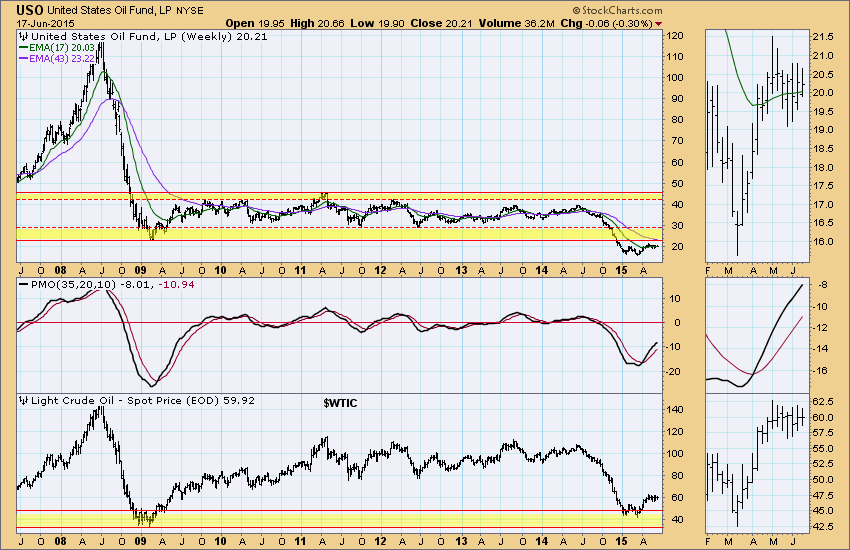Click the red '-10.94' PMO signal value
The height and width of the screenshot is (550, 850).
click(x=176, y=284)
